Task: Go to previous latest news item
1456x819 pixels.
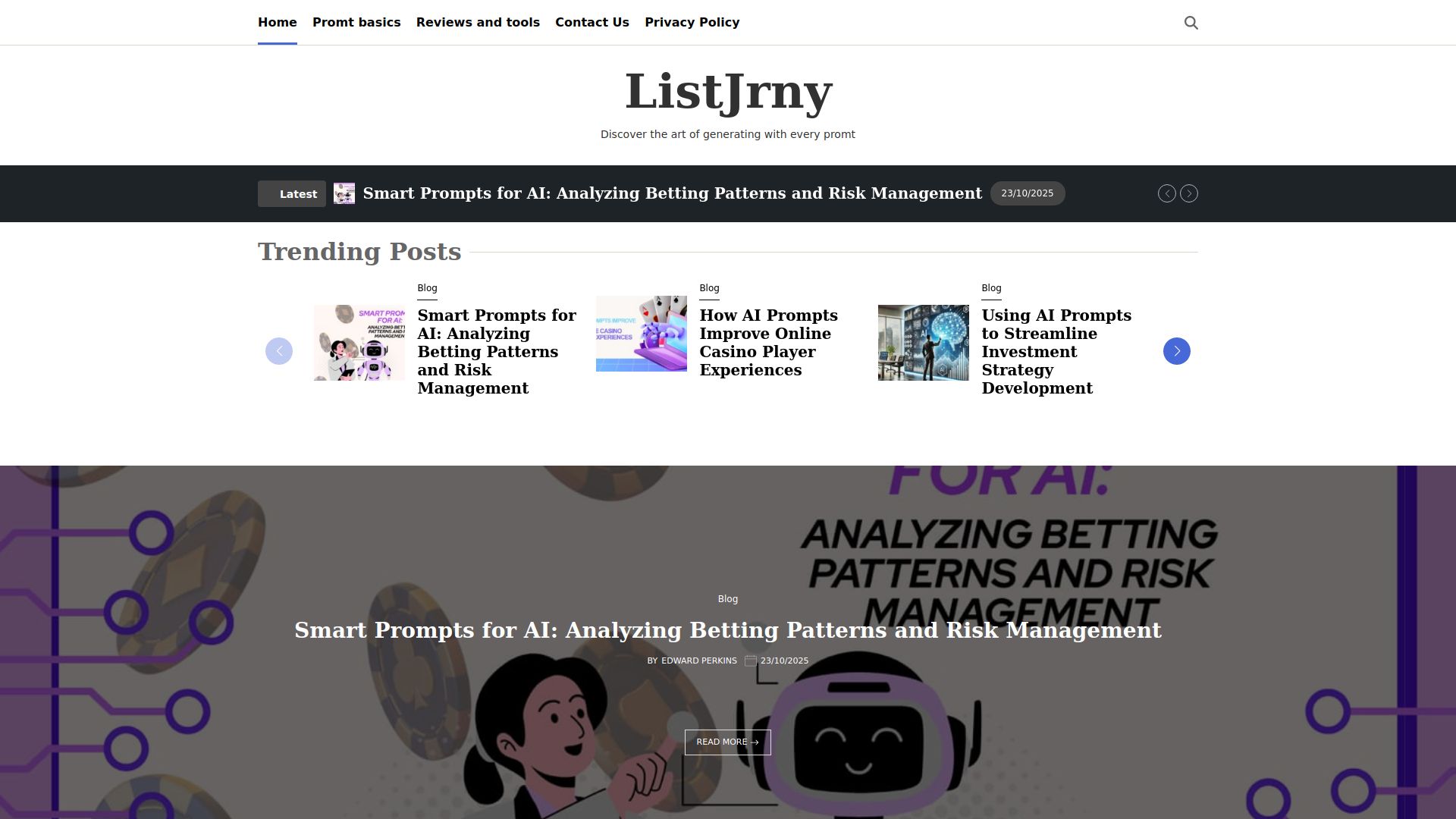Action: pyautogui.click(x=1166, y=193)
